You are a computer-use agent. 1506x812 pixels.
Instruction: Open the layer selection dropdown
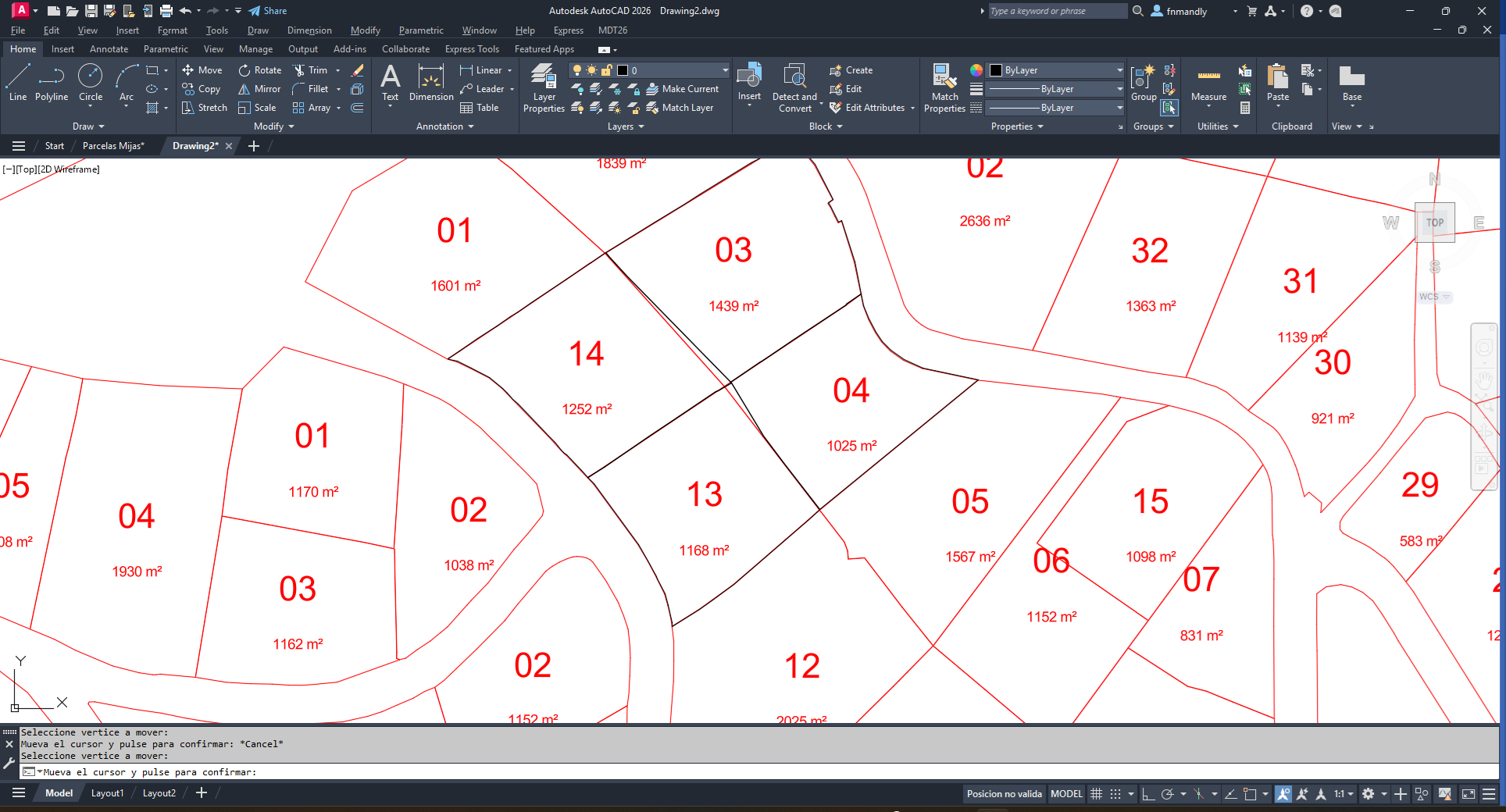coord(650,70)
